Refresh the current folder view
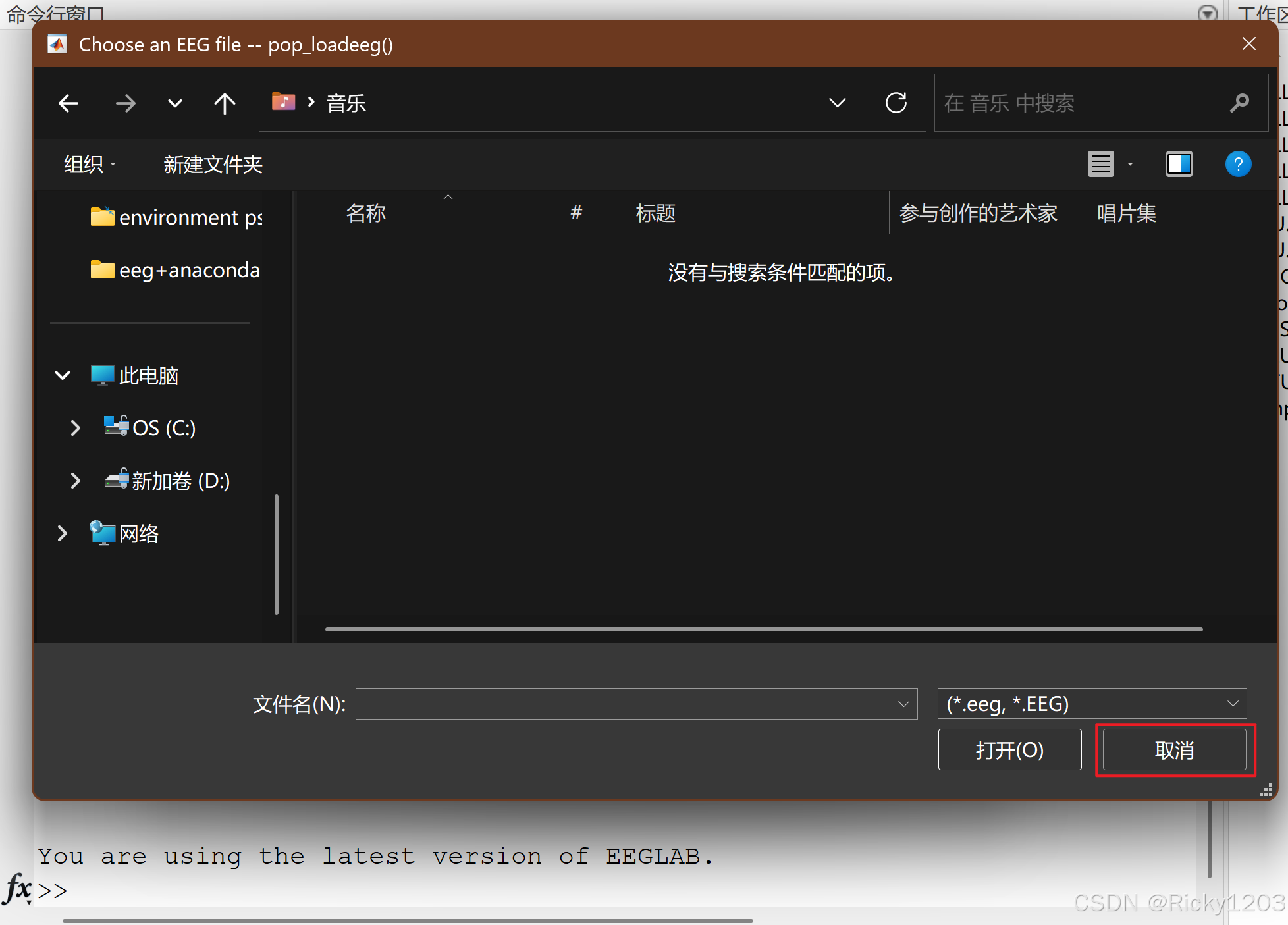 click(x=896, y=103)
